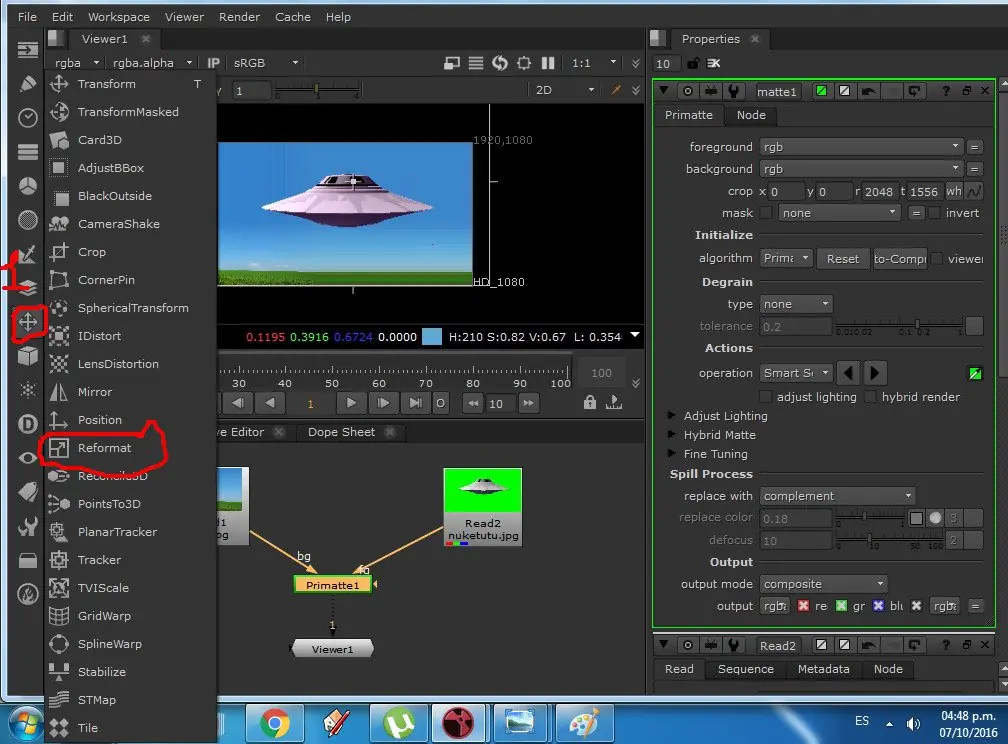Expand the Adjust Lighting section
Viewport: 1008px width, 744px height.
[672, 415]
